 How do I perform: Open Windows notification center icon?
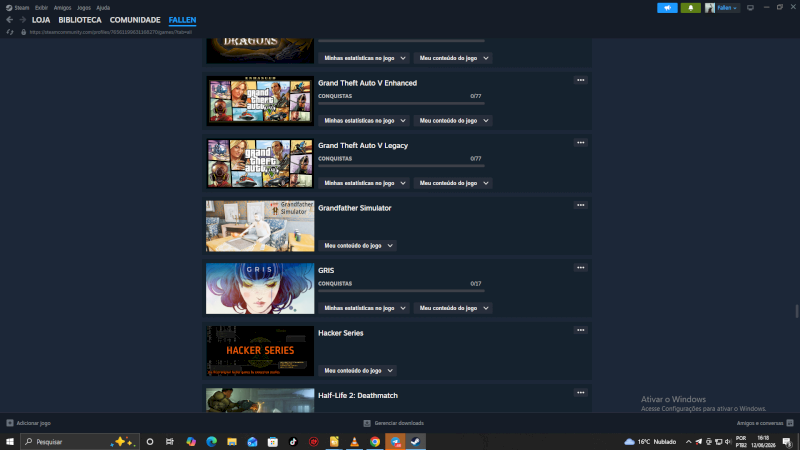(787, 442)
